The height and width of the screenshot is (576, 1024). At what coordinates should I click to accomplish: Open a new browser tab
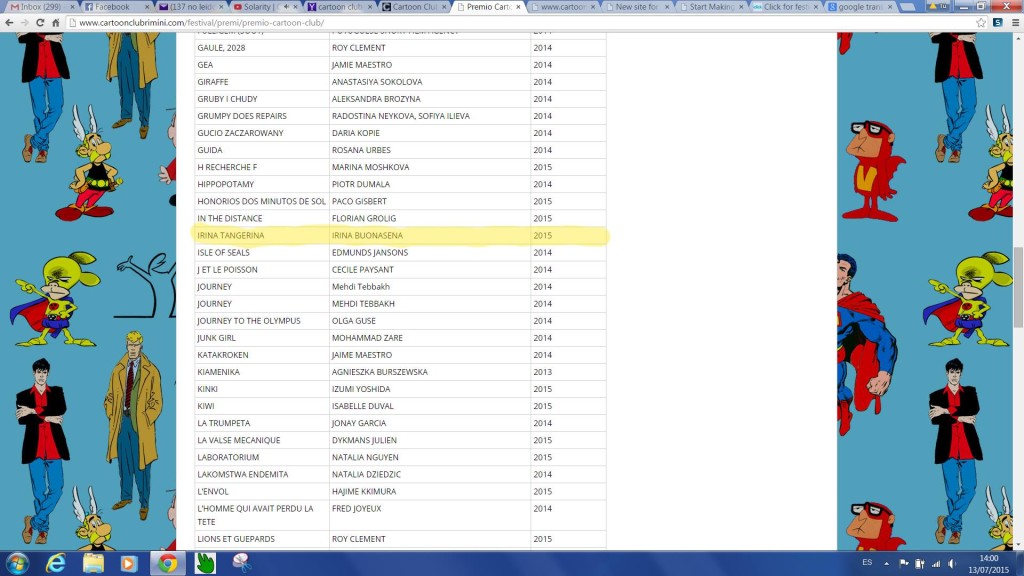[x=907, y=7]
